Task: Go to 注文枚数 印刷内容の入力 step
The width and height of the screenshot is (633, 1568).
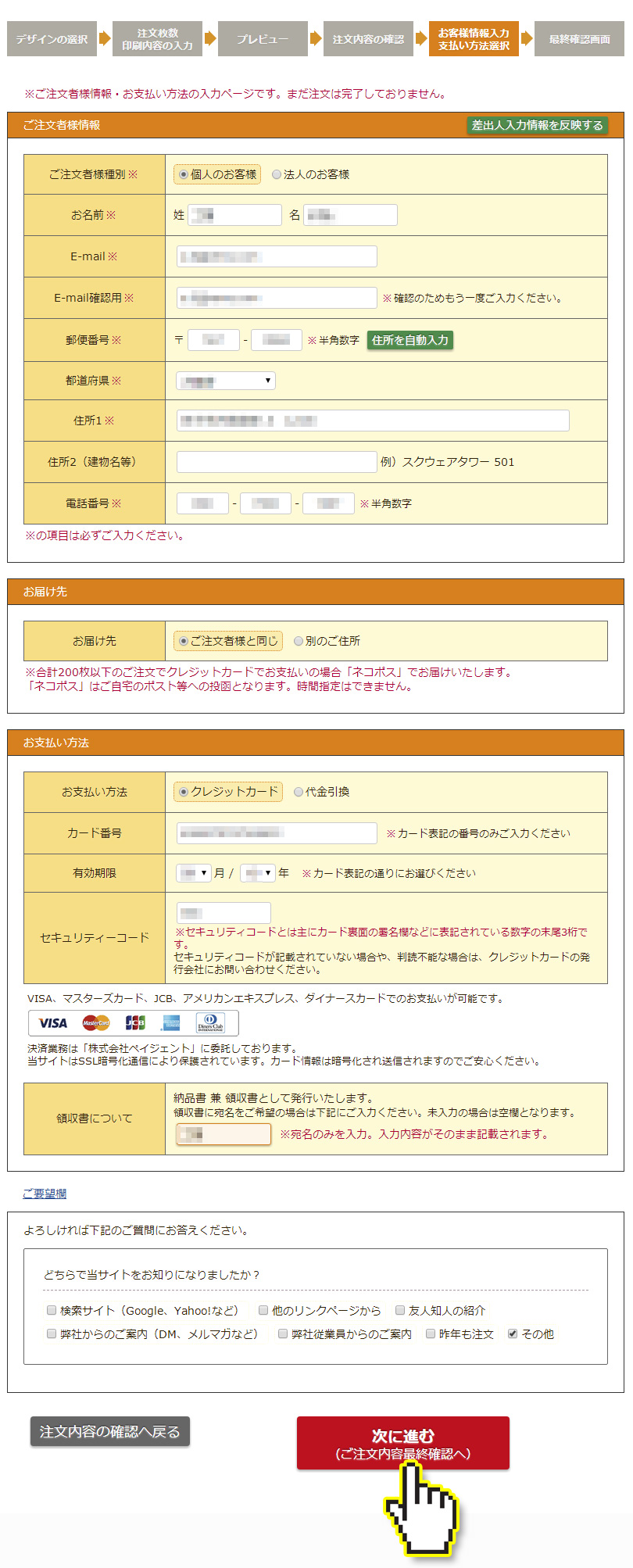Action: [x=157, y=39]
